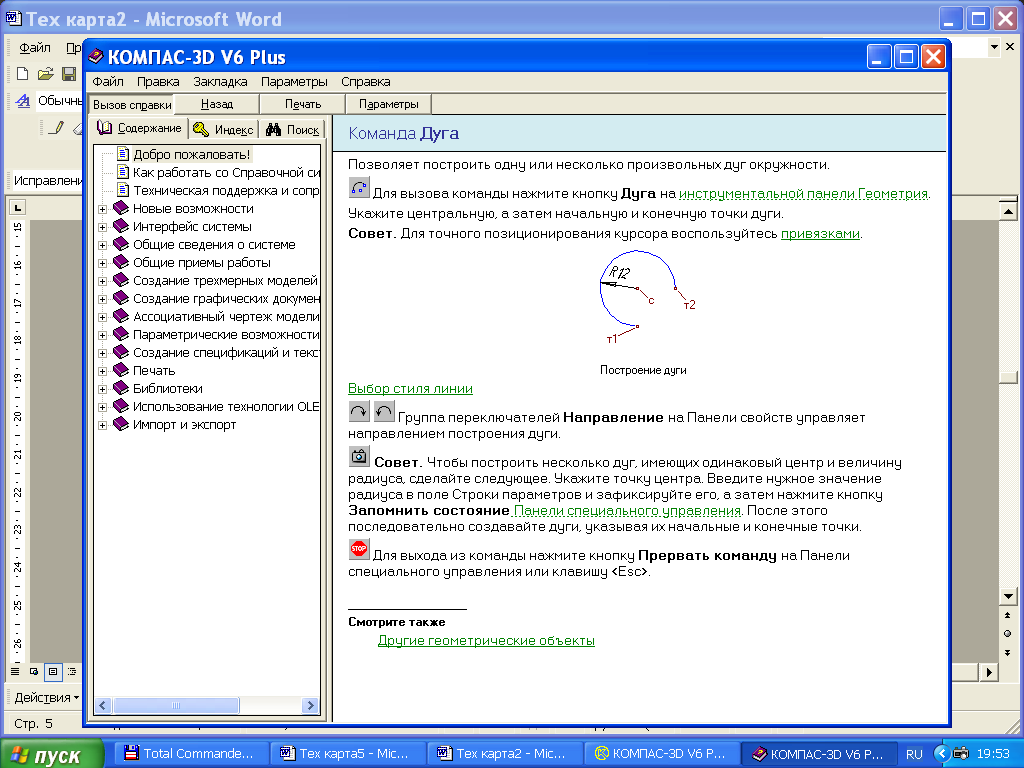Click Word's select browse object button
1024x768 pixels.
pyautogui.click(x=1007, y=633)
